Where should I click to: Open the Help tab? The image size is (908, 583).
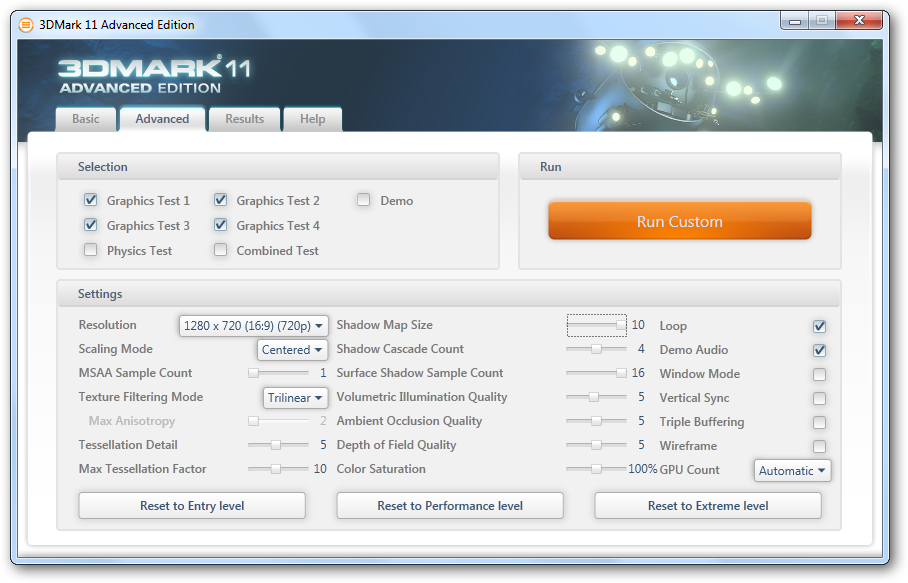point(313,119)
